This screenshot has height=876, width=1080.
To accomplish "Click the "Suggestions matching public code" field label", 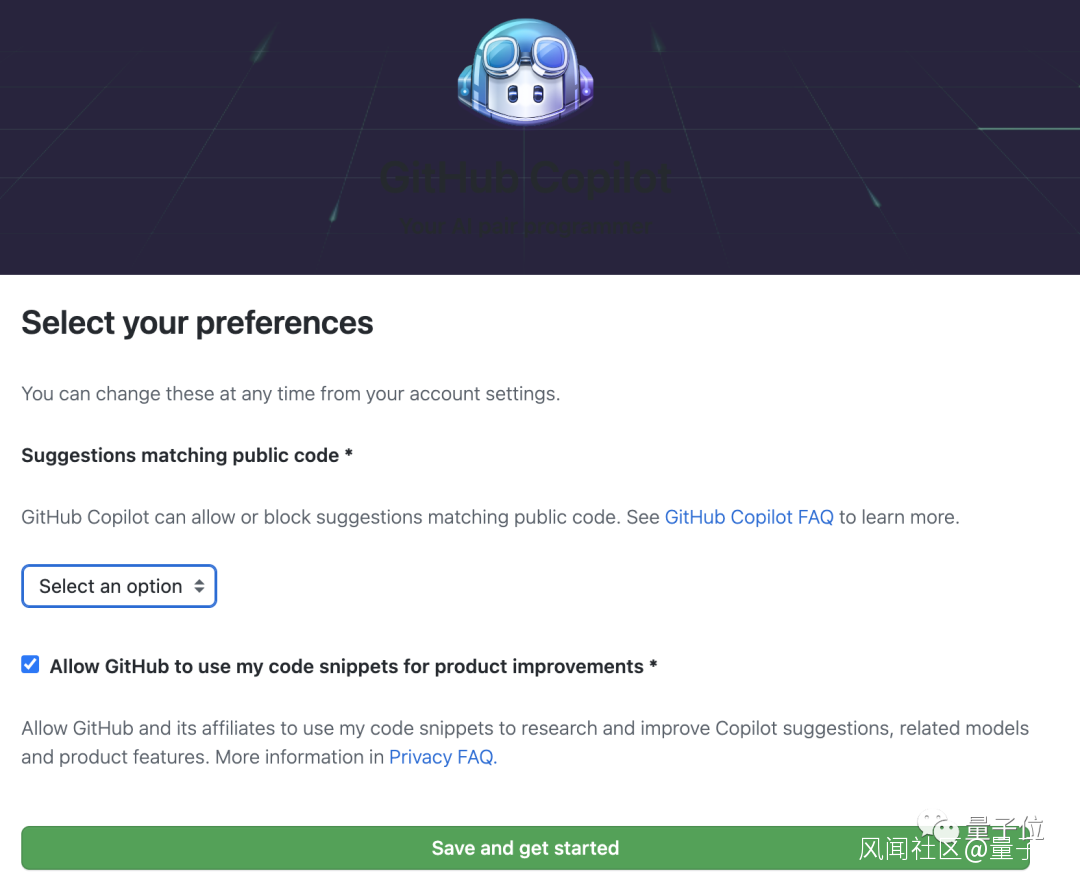I will tap(187, 455).
